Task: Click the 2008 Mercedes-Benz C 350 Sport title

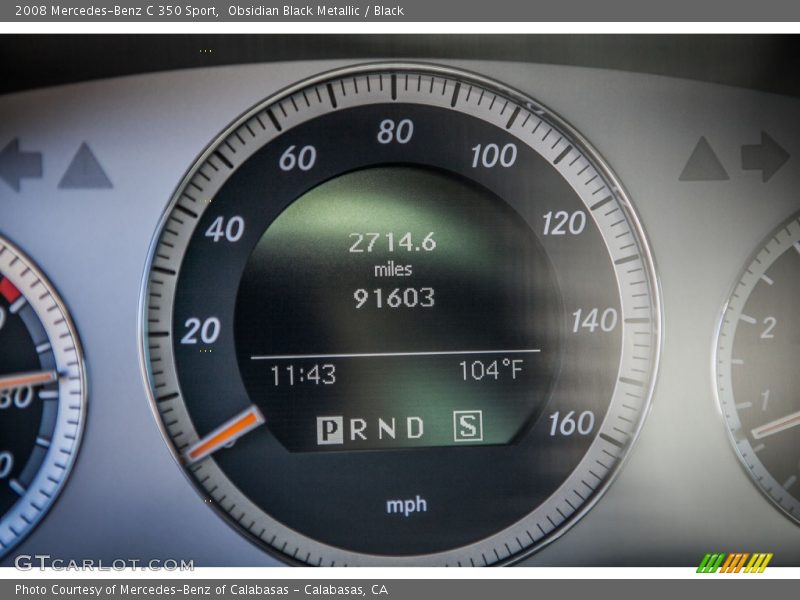Action: (x=116, y=11)
